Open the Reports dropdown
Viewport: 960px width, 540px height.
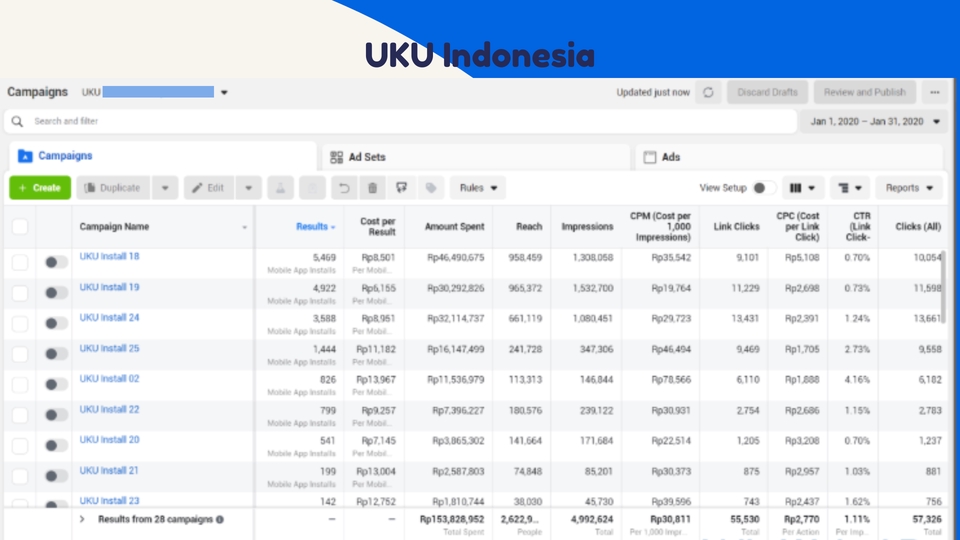pyautogui.click(x=909, y=188)
